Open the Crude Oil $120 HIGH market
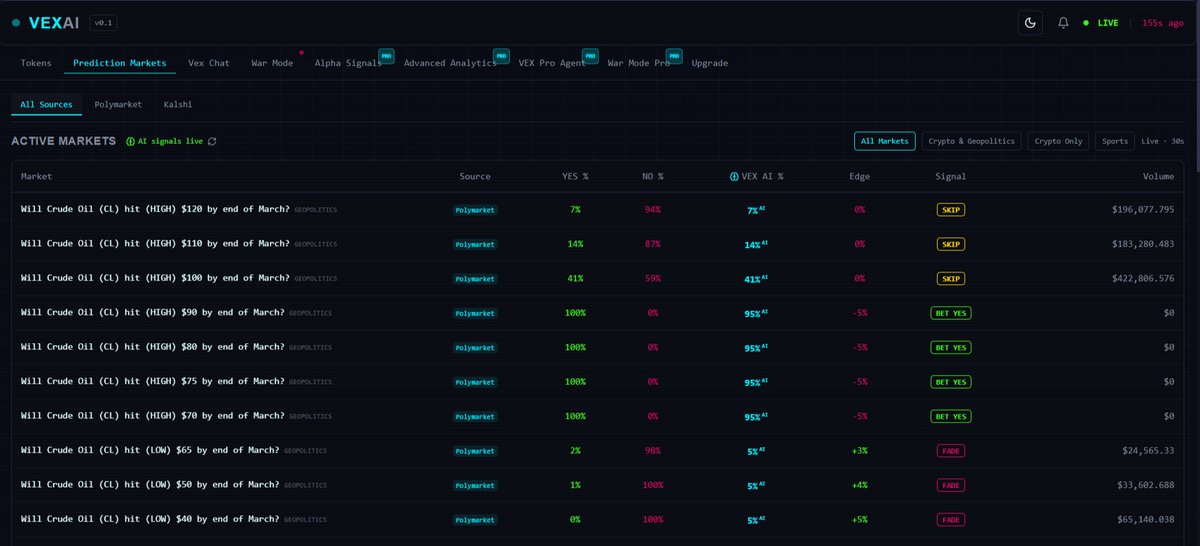This screenshot has width=1200, height=546. [155, 210]
